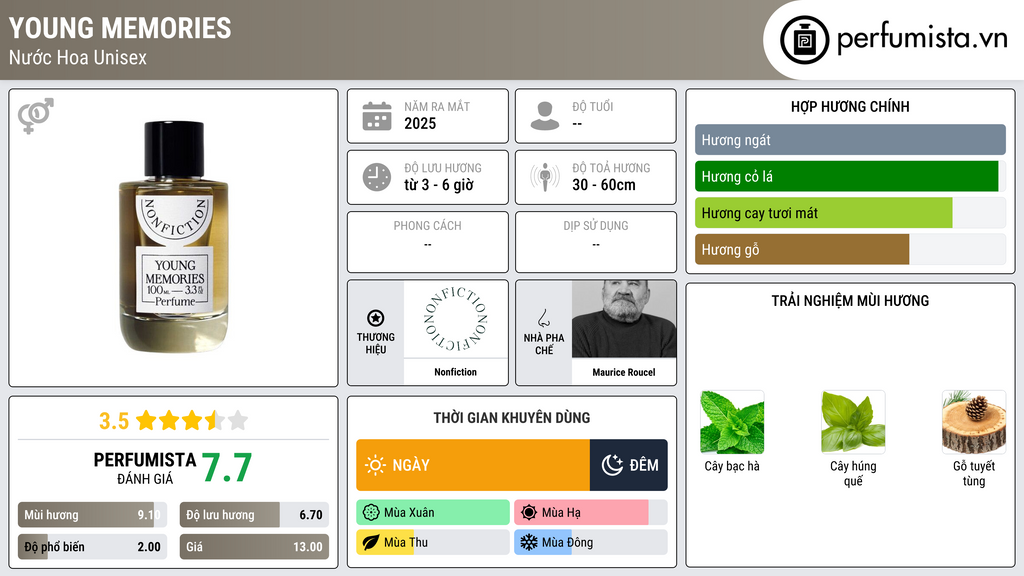Click the release year value 2025

(x=420, y=123)
